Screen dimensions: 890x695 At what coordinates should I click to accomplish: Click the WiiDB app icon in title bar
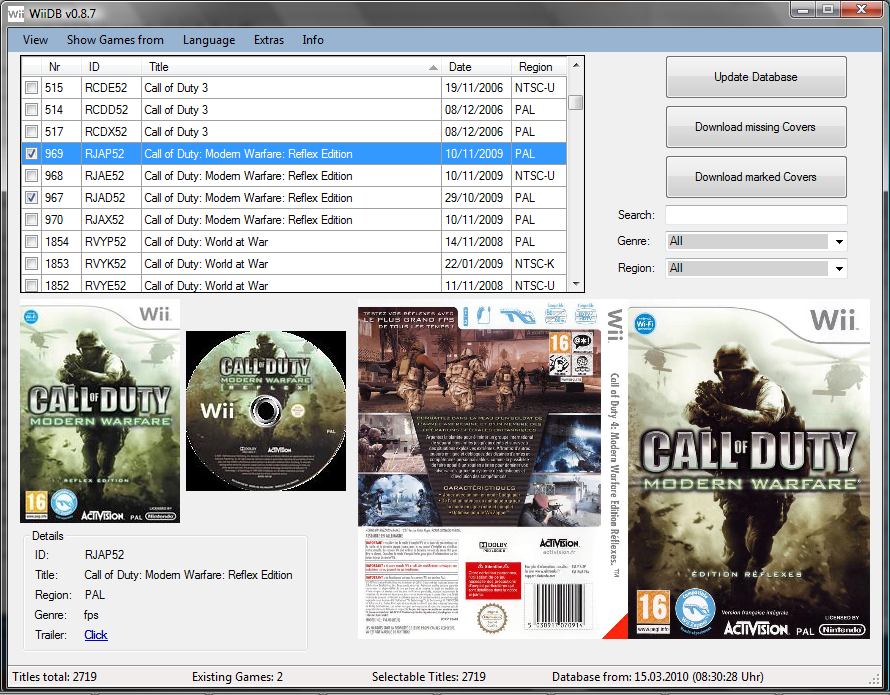pos(15,14)
